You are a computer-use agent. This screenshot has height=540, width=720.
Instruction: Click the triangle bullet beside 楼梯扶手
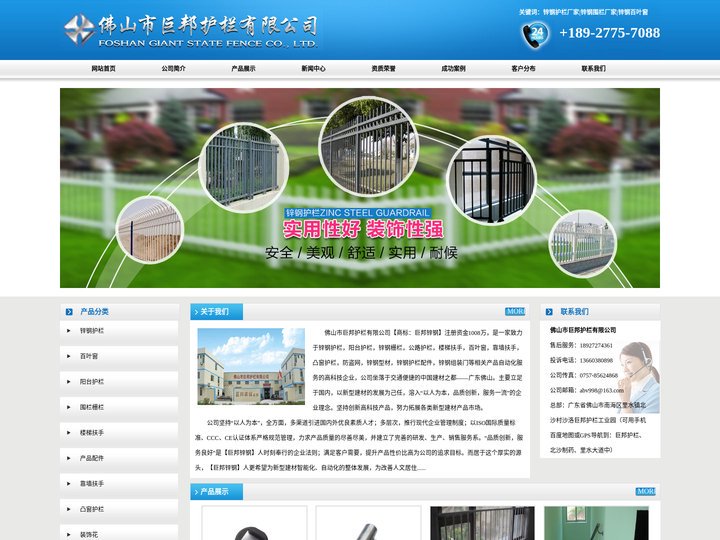point(69,433)
